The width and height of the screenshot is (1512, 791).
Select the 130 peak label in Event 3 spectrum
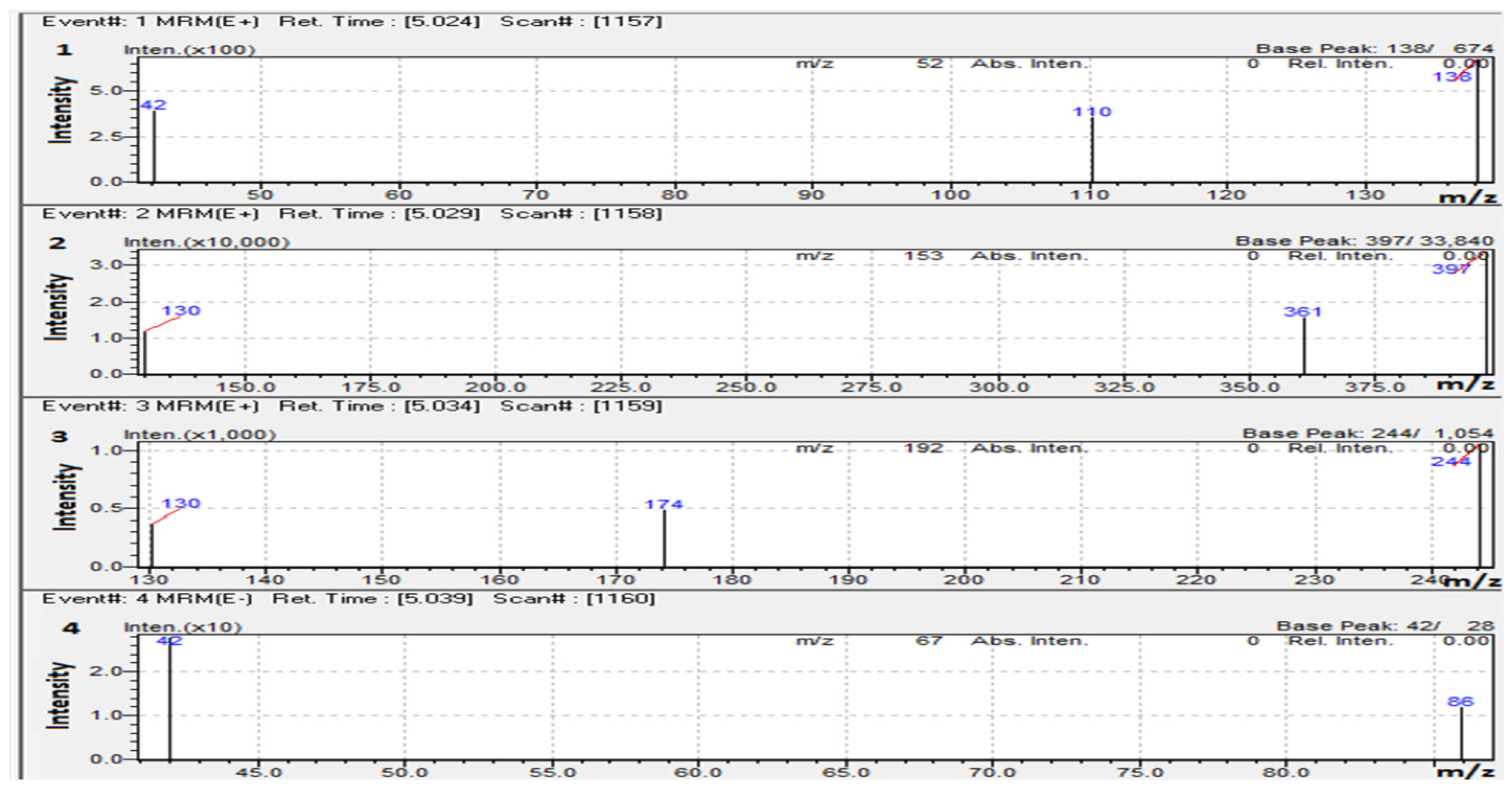181,504
